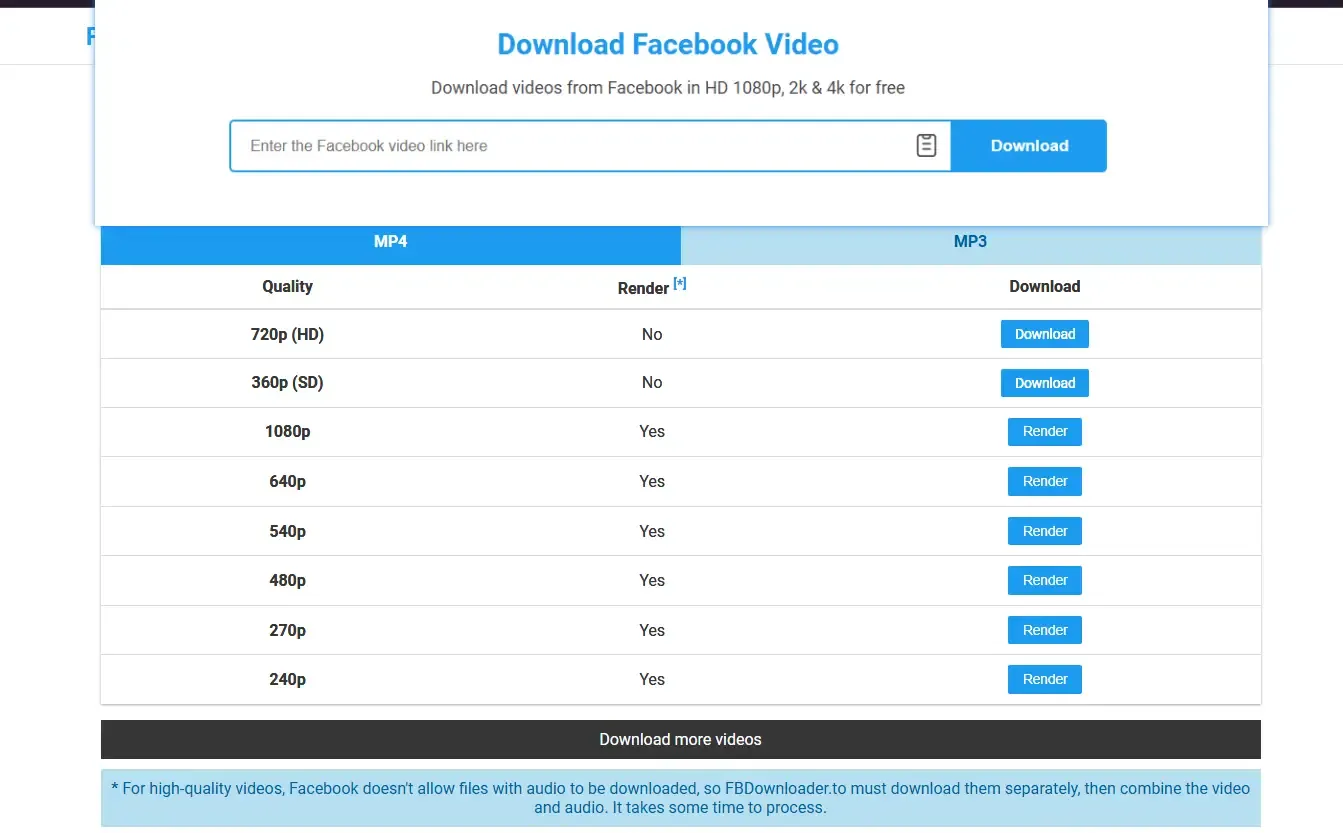Screen dimensions: 1343x833
Task: Render the 1080p video
Action: click(1044, 431)
